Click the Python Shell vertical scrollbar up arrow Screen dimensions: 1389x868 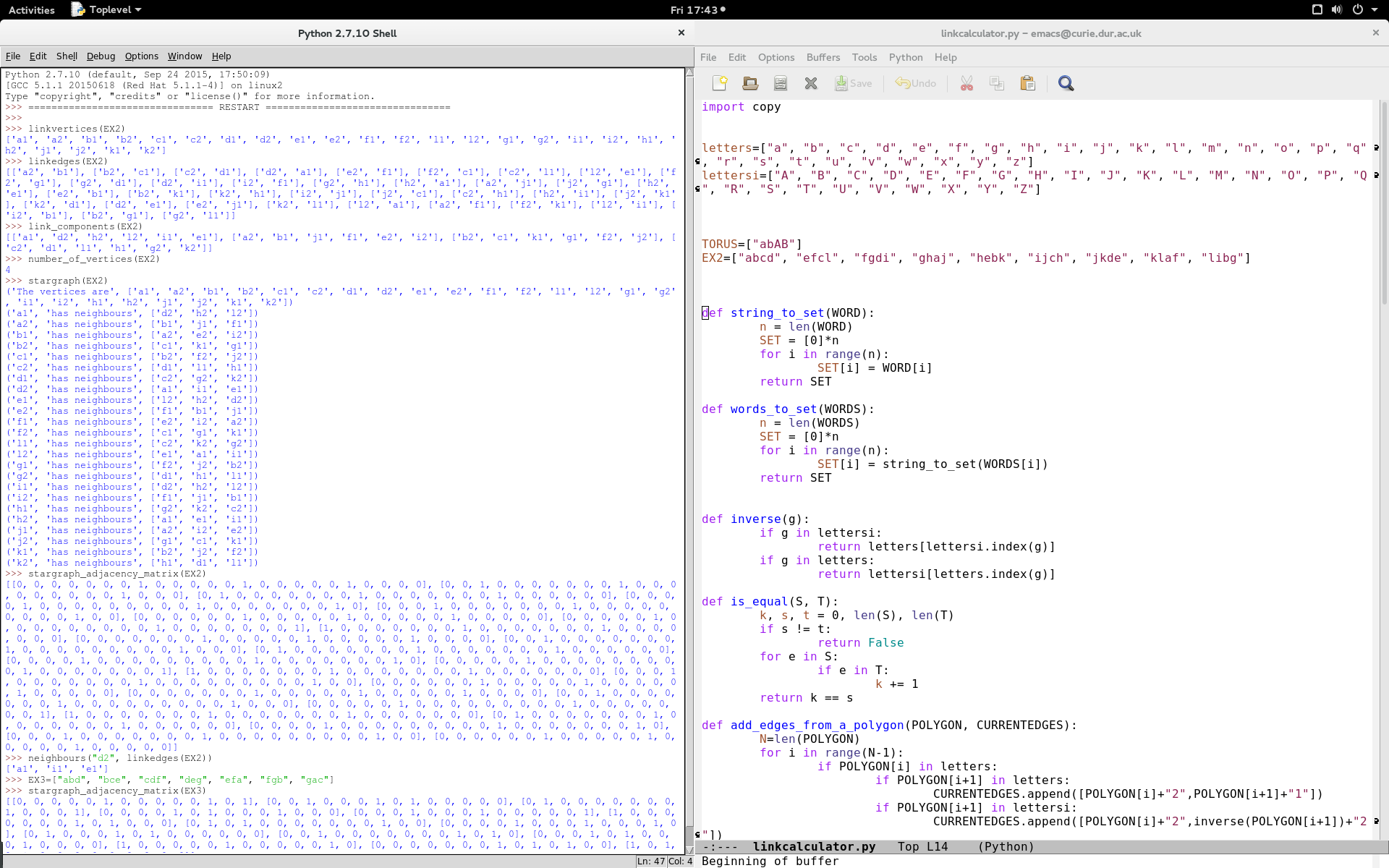(689, 72)
